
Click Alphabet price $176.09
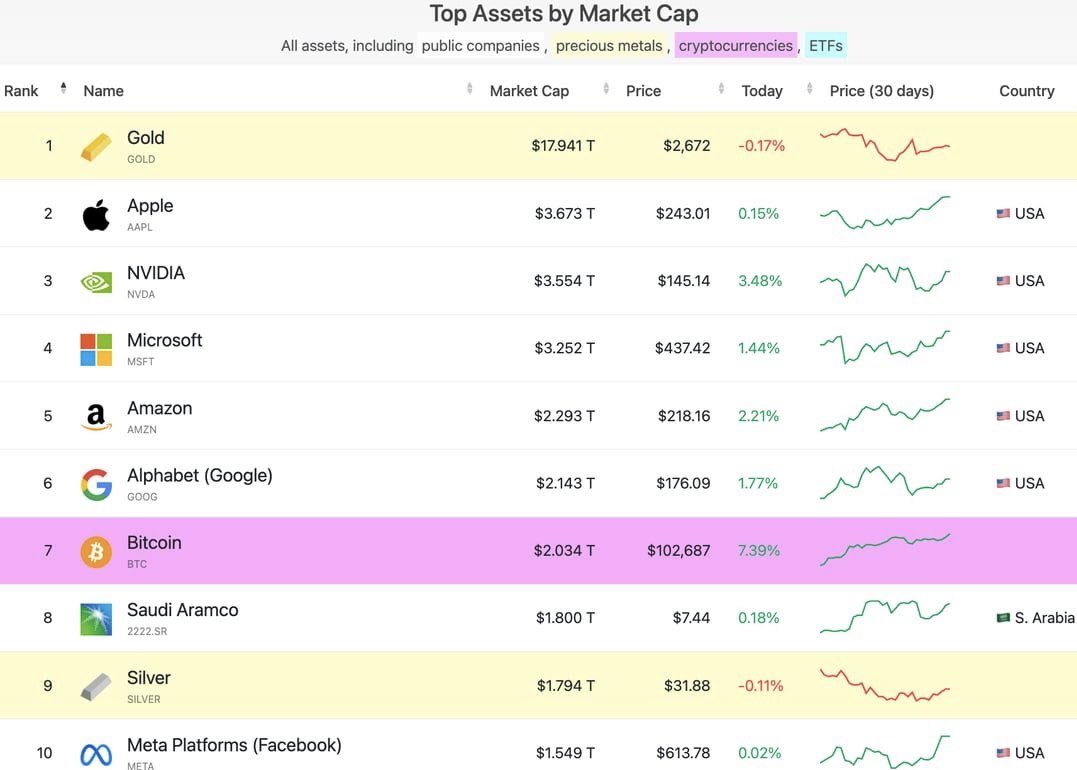tap(683, 483)
